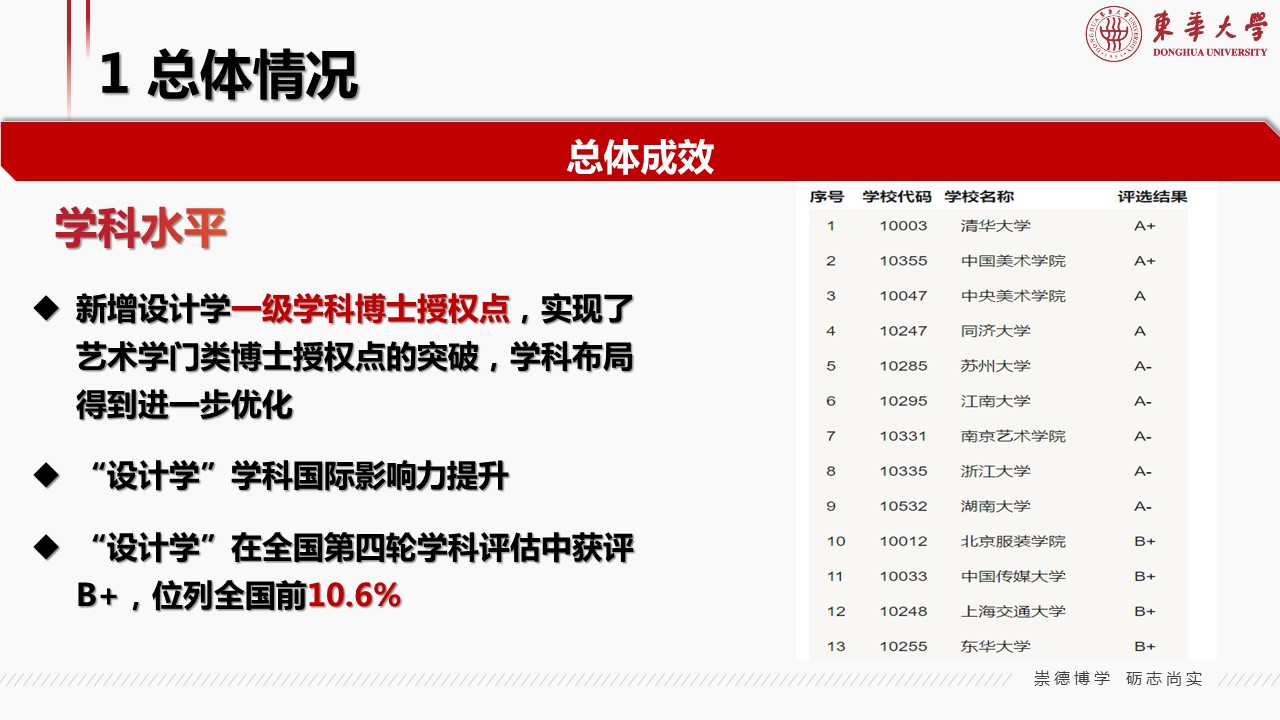The image size is (1280, 720).
Task: Select the 学科水平 subheading
Action: coord(141,229)
